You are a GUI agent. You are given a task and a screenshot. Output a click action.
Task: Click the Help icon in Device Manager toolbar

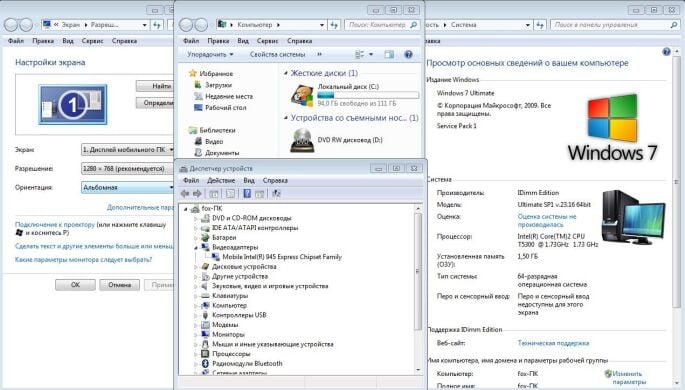[x=247, y=193]
